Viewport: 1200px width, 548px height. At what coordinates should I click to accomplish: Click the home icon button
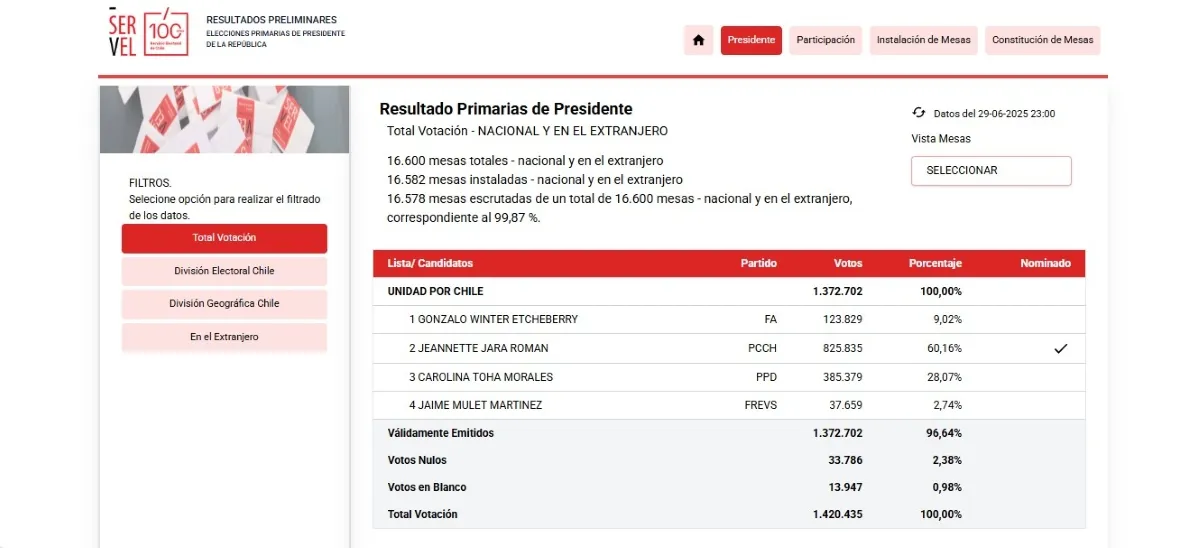(x=698, y=40)
